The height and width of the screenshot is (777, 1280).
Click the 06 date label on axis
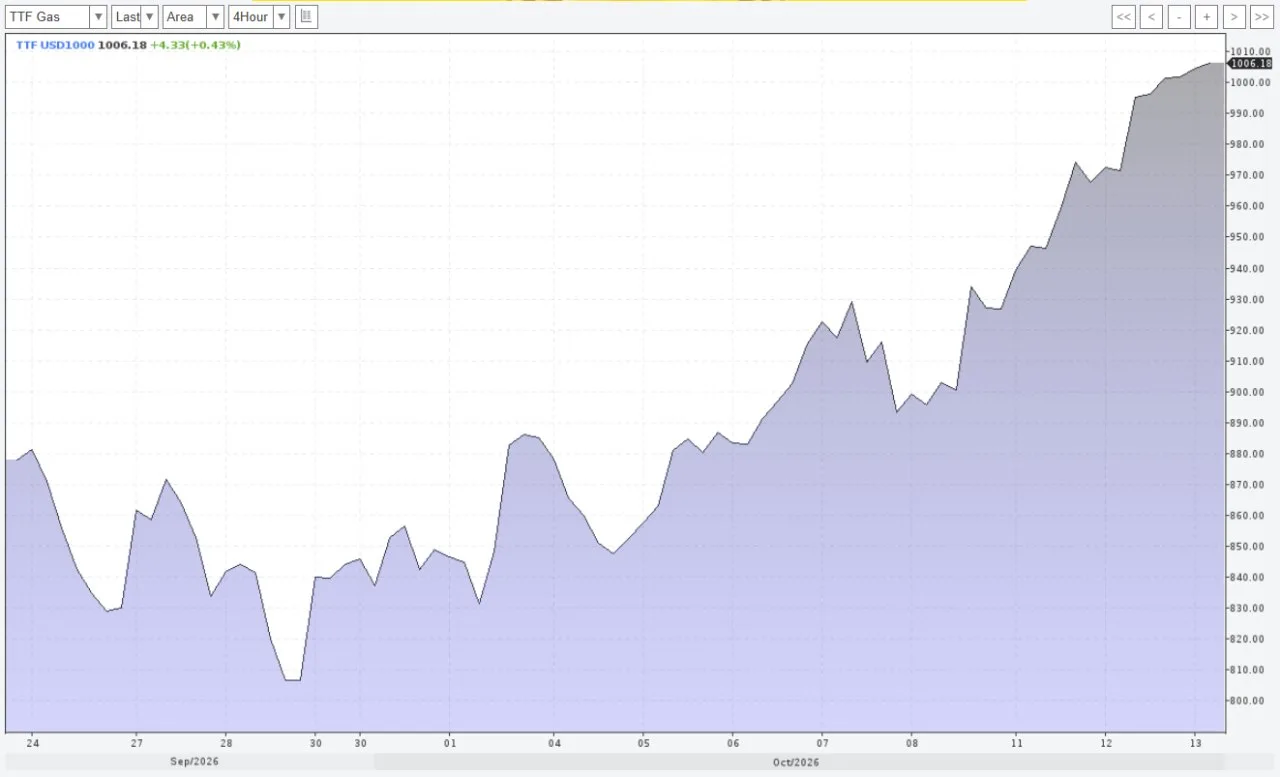[x=734, y=743]
